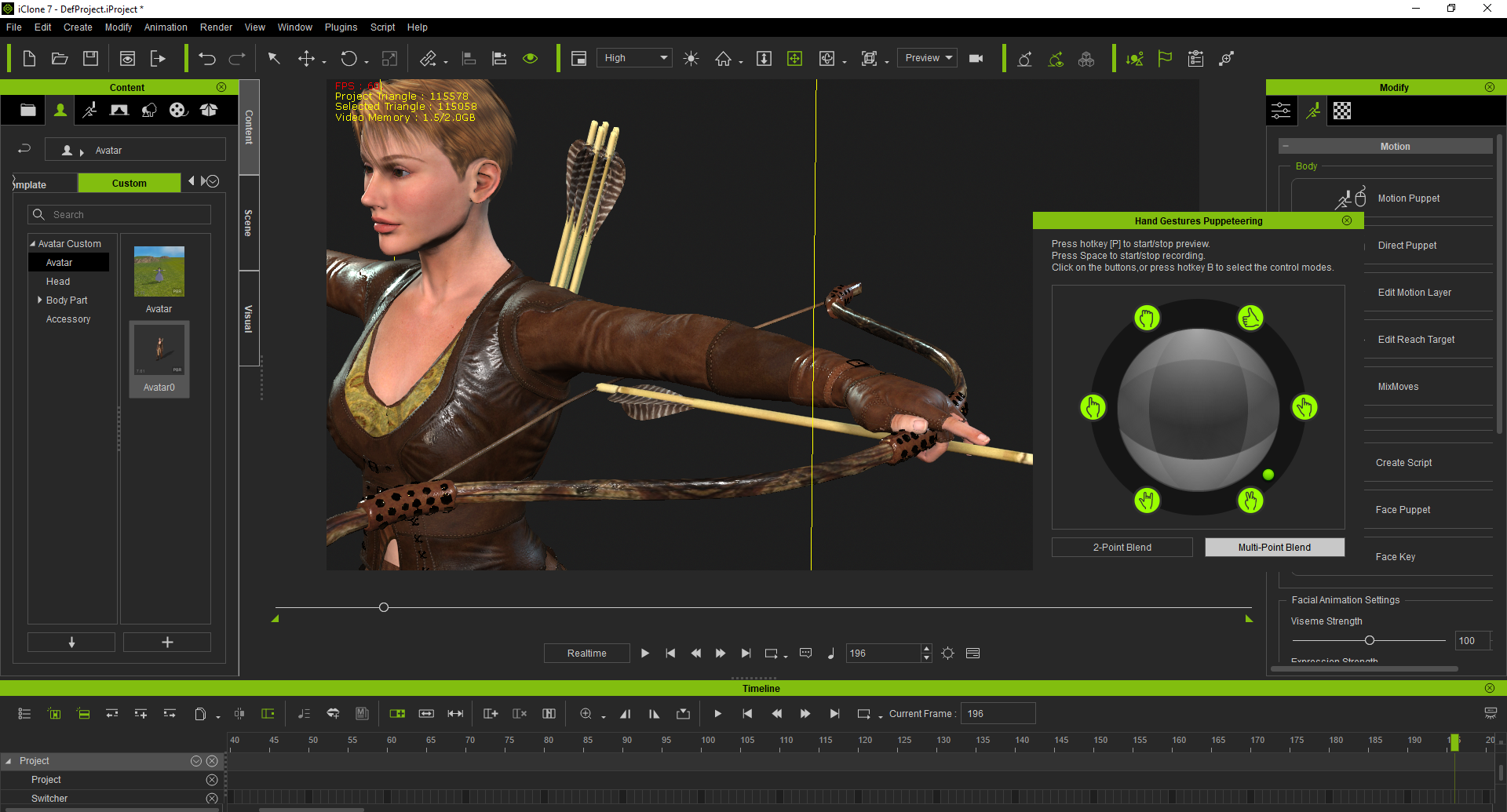Toggle the green eye visibility icon

click(531, 58)
